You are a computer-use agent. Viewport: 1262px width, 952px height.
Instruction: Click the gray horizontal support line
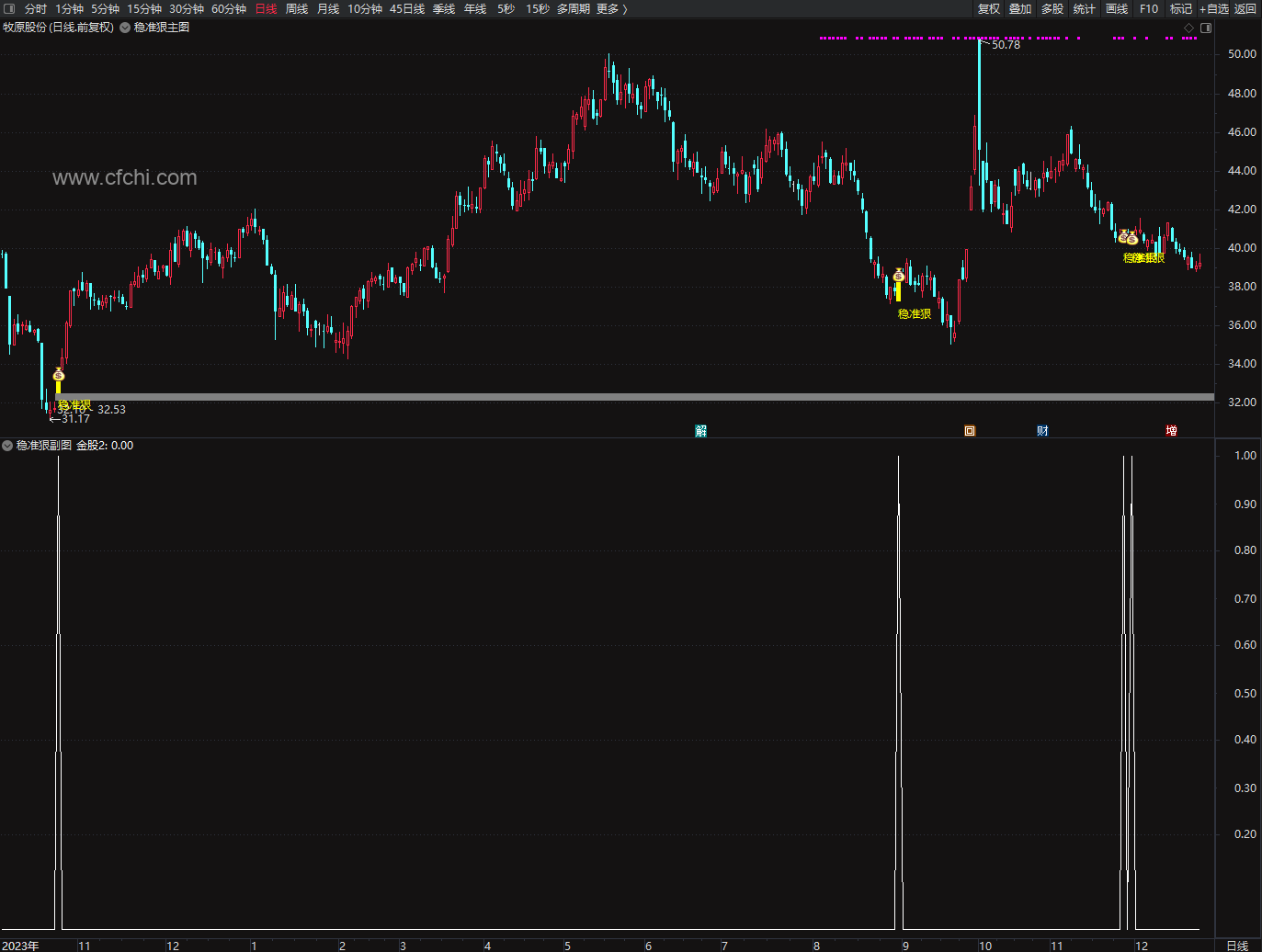click(634, 397)
